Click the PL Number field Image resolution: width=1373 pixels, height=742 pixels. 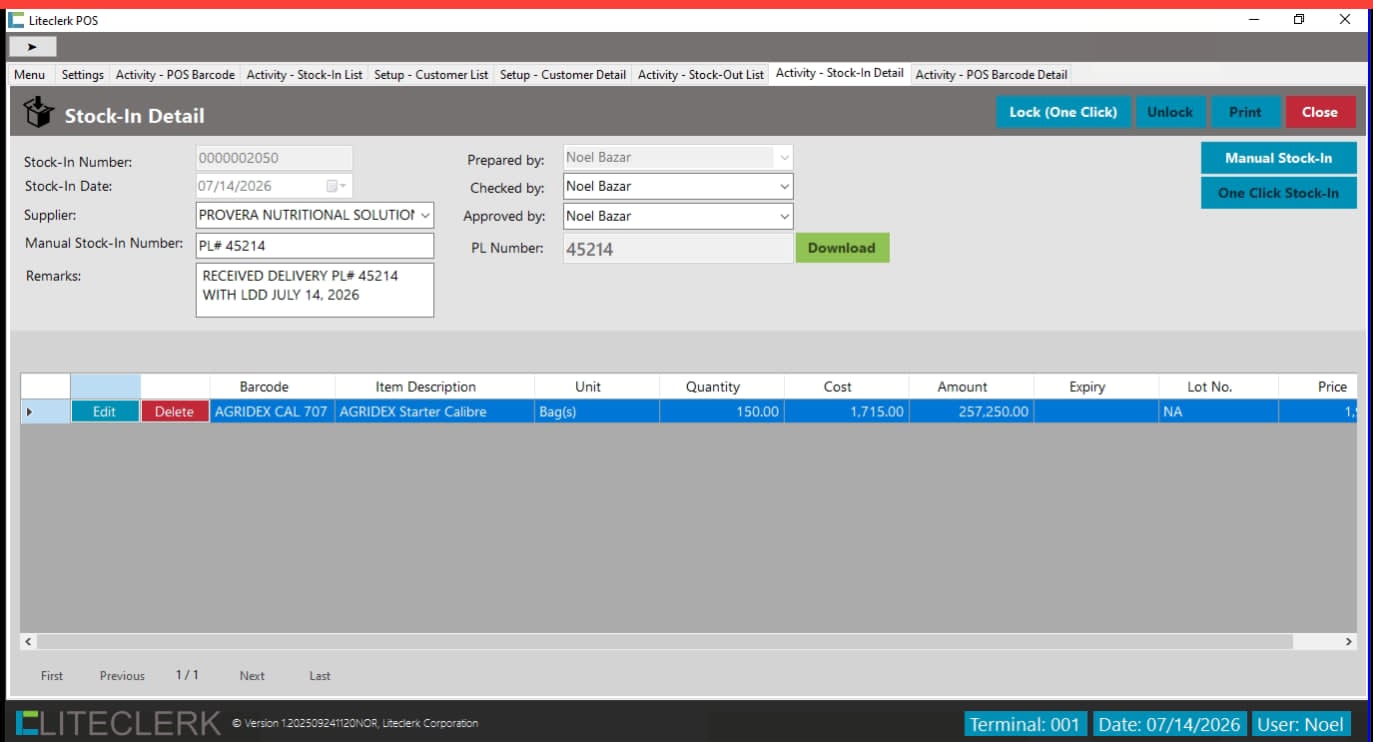tap(678, 249)
